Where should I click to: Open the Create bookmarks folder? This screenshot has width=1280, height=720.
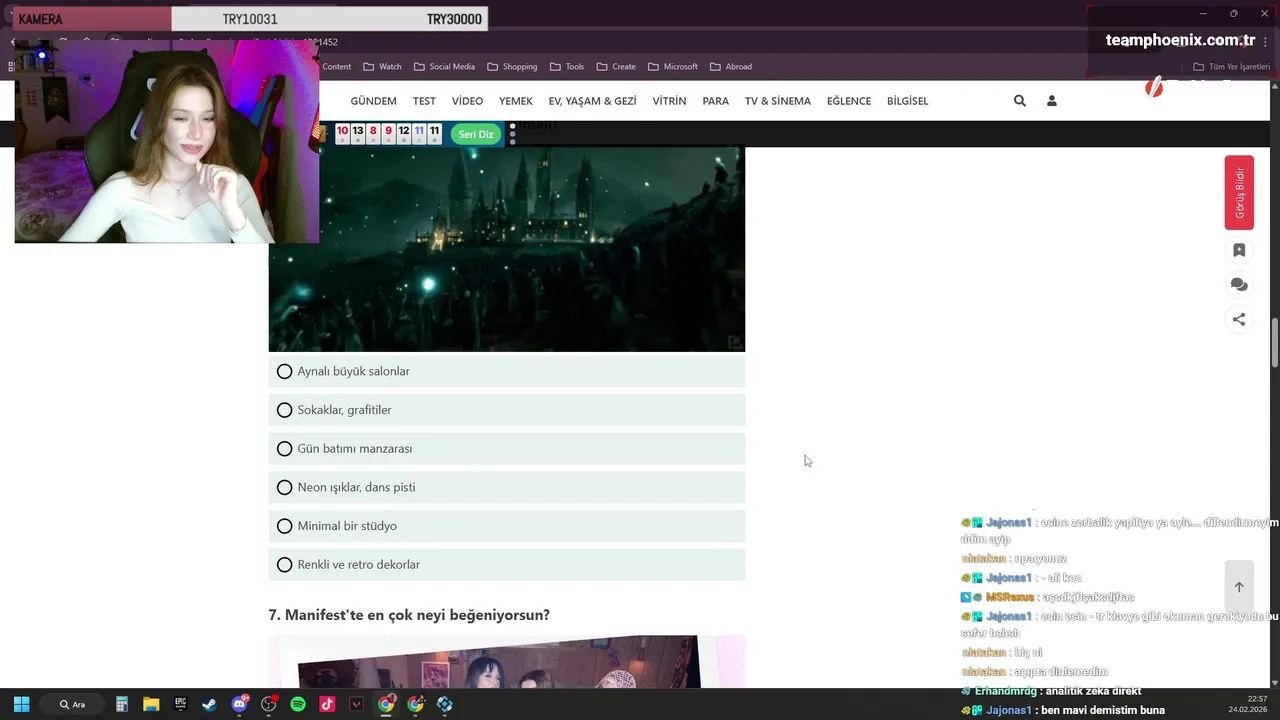(x=616, y=67)
